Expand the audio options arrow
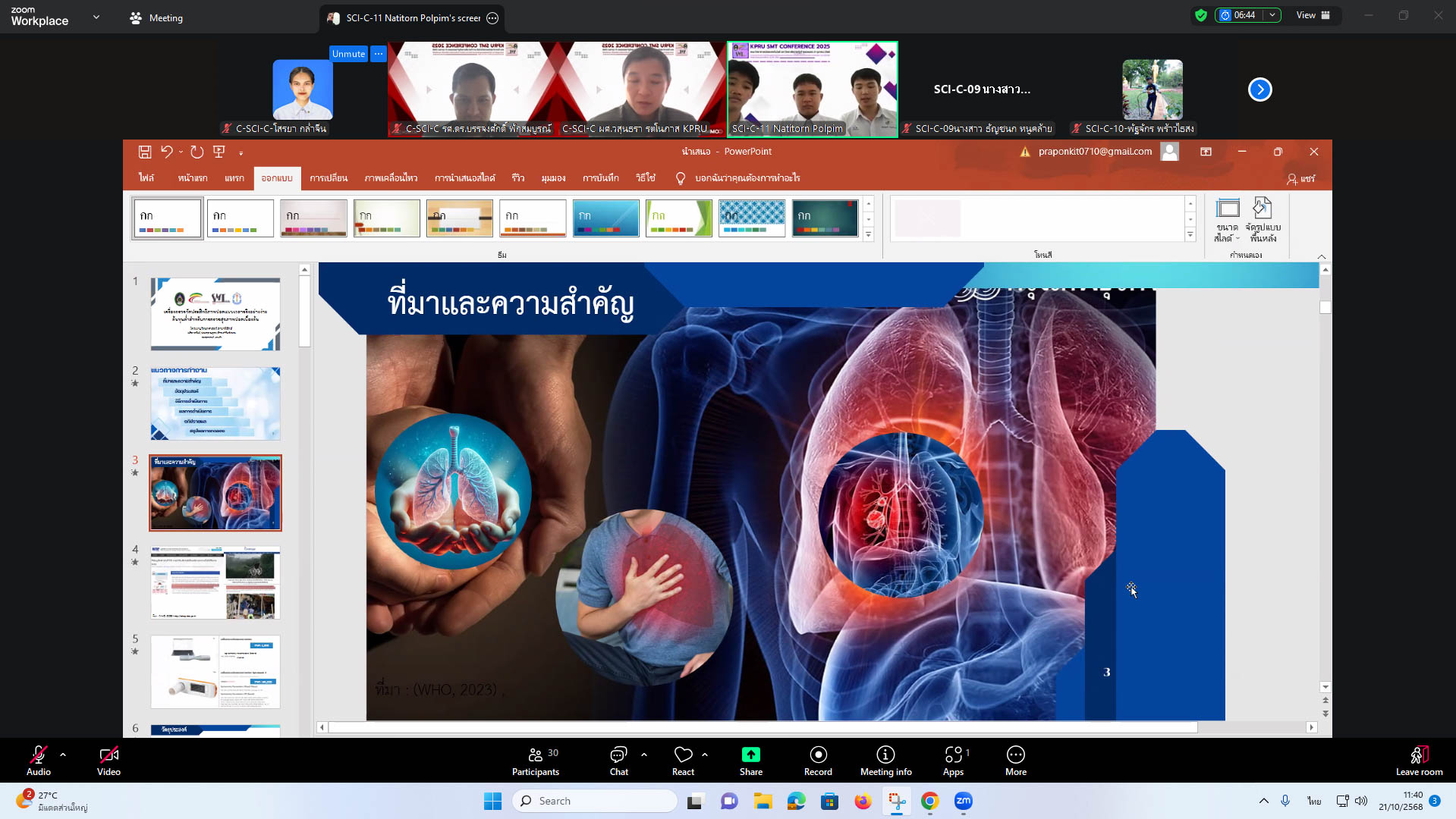The width and height of the screenshot is (1456, 819). point(63,755)
